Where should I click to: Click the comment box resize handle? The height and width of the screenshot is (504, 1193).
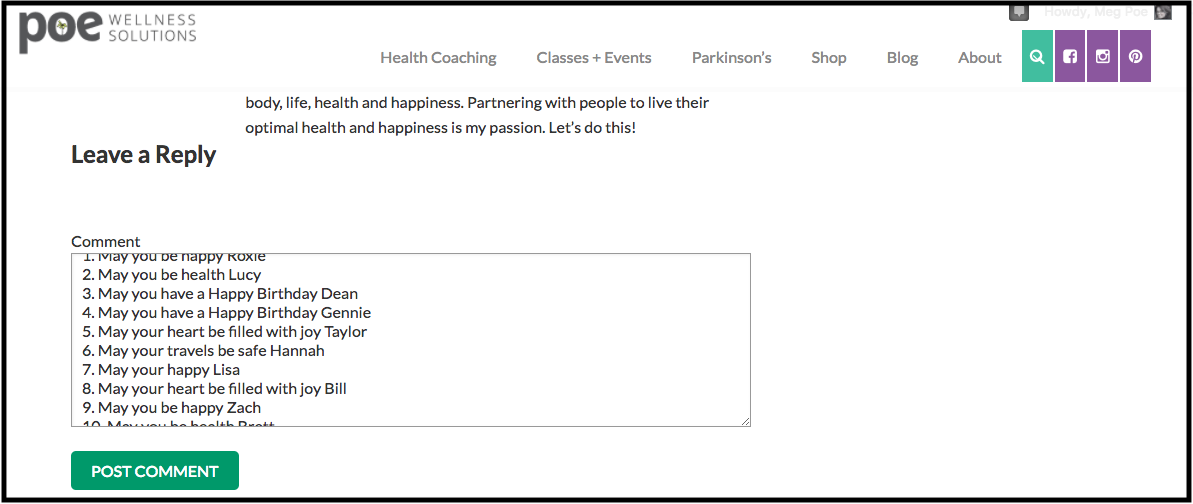pyautogui.click(x=745, y=420)
